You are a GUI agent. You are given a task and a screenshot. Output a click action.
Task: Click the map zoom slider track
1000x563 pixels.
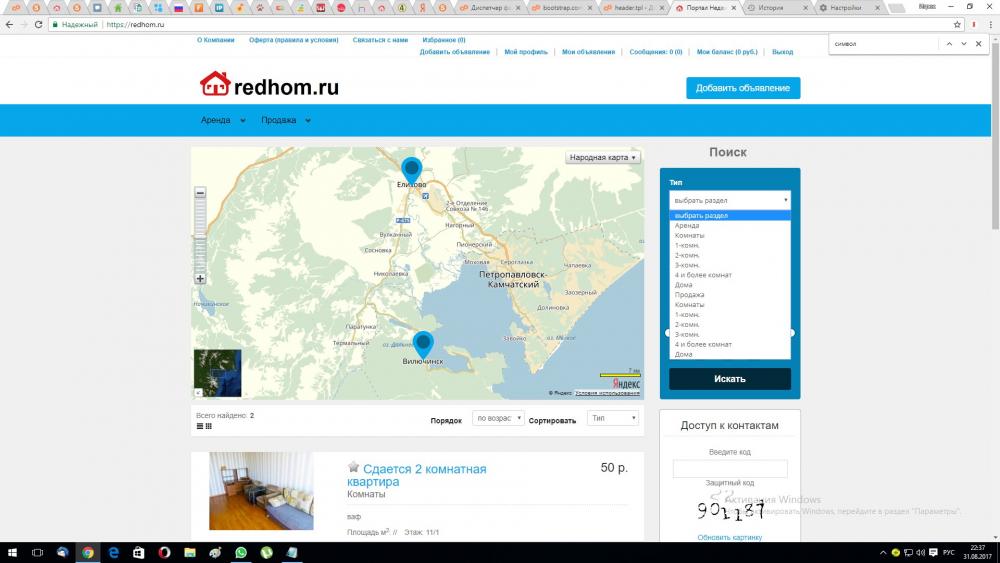tap(200, 235)
